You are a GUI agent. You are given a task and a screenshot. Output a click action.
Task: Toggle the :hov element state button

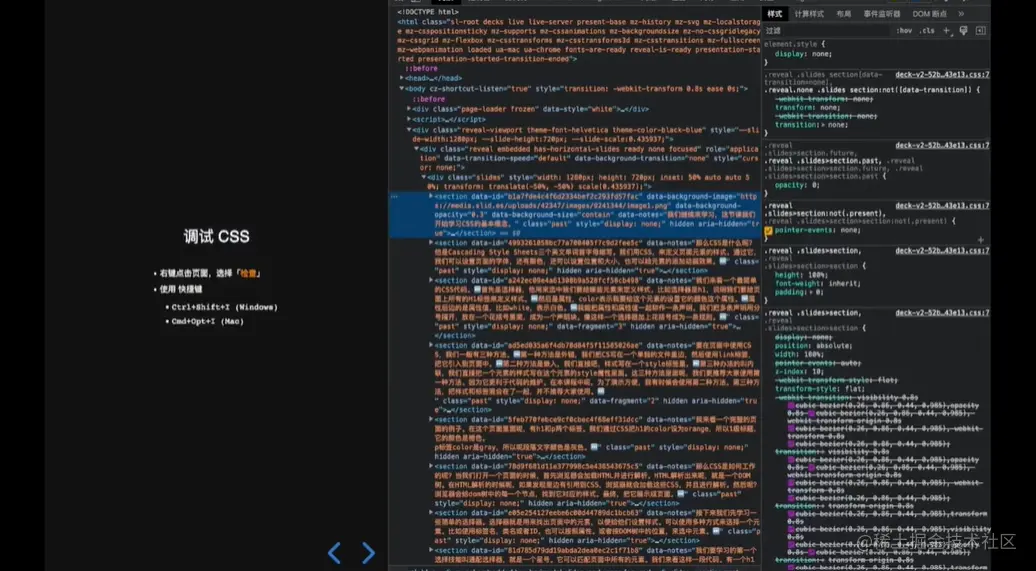click(904, 30)
